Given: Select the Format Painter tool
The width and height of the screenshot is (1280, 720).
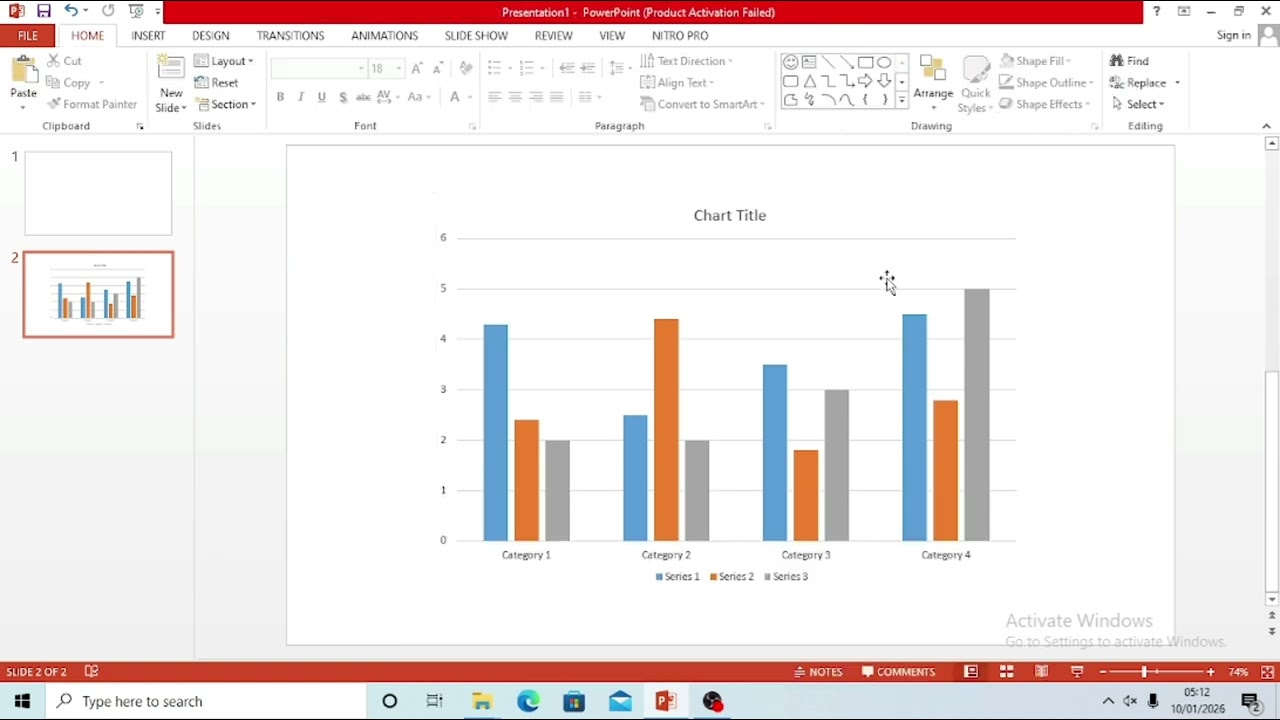Looking at the screenshot, I should (x=92, y=104).
